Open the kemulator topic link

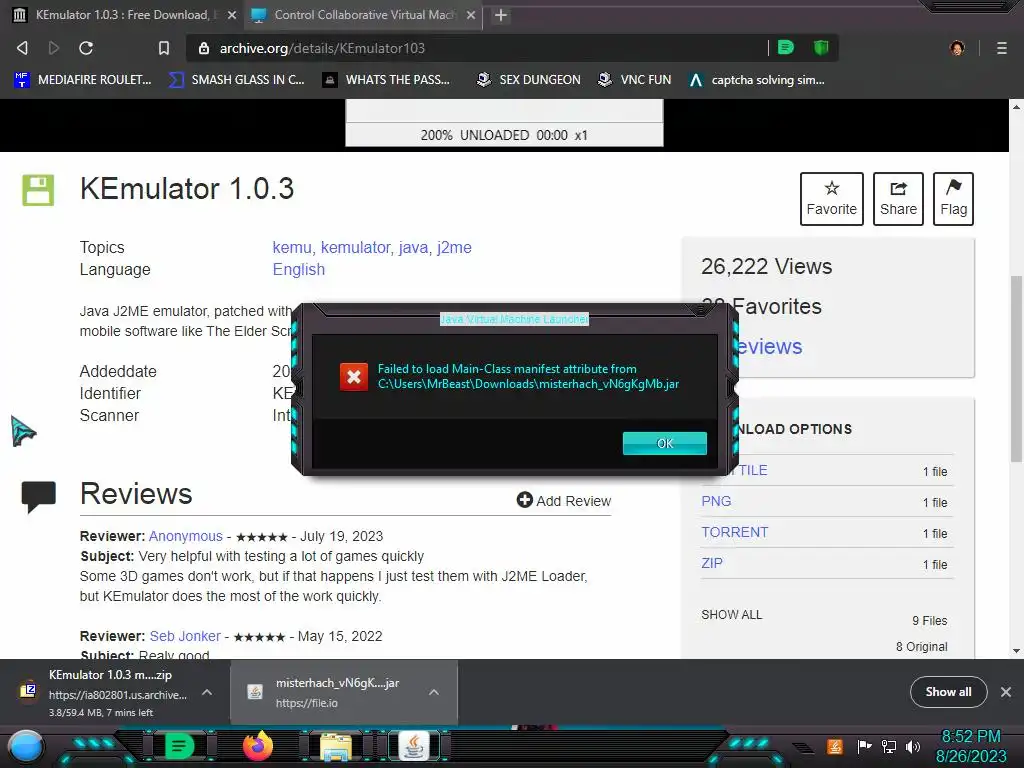(x=355, y=248)
